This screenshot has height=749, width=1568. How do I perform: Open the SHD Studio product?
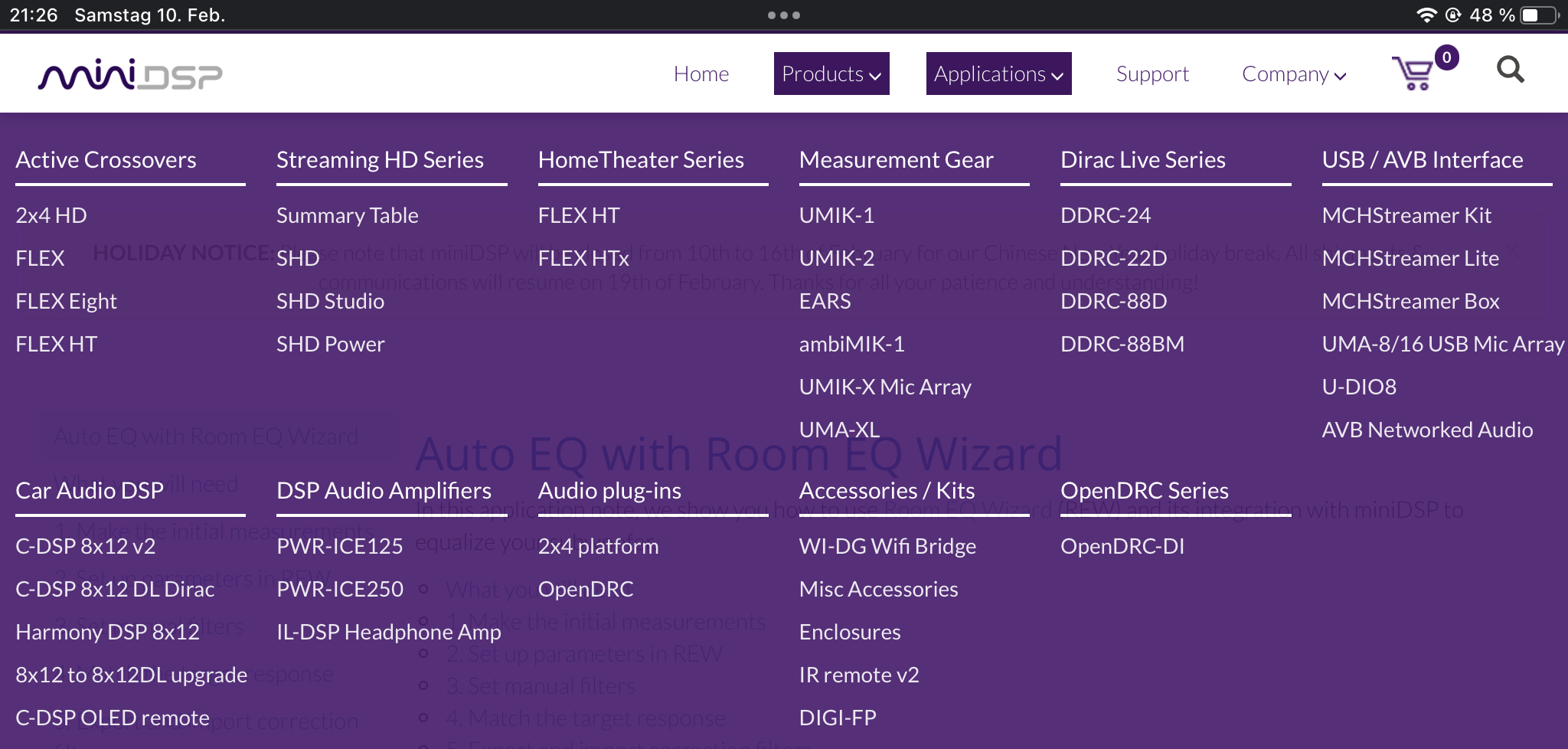coord(330,301)
